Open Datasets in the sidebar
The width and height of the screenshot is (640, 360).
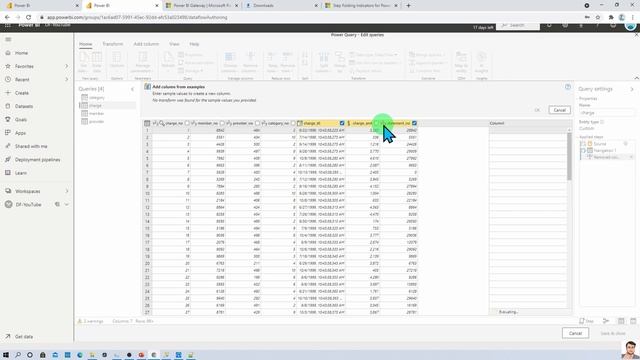pyautogui.click(x=24, y=107)
